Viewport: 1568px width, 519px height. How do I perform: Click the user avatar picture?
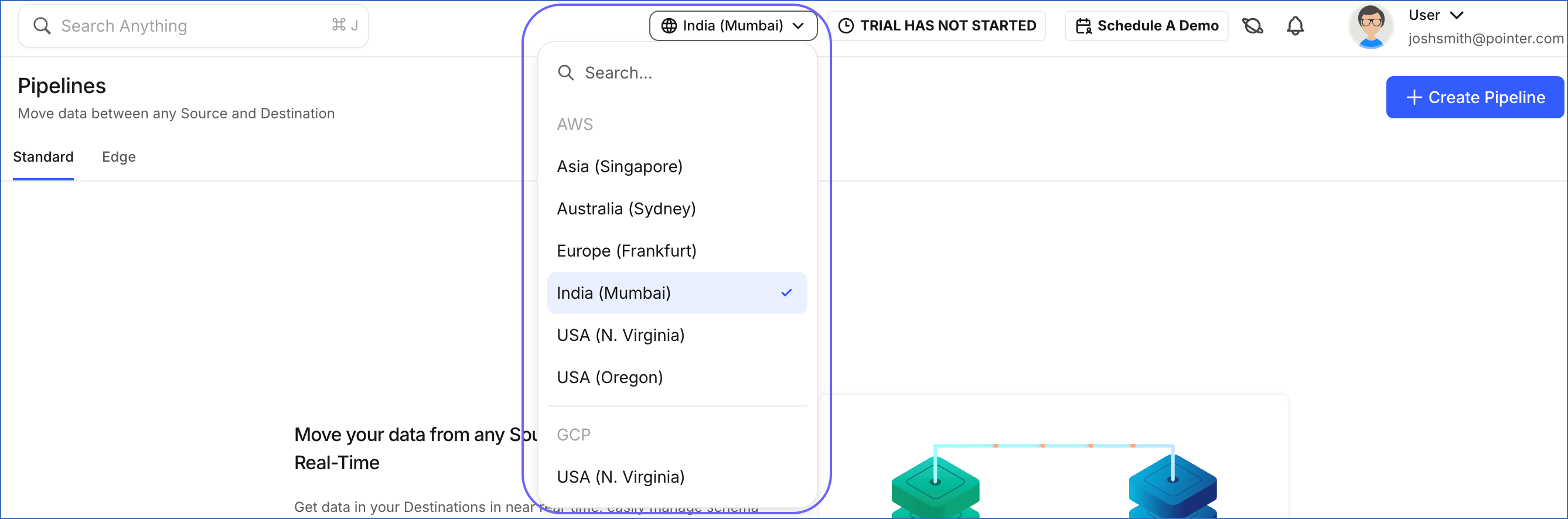pyautogui.click(x=1371, y=26)
